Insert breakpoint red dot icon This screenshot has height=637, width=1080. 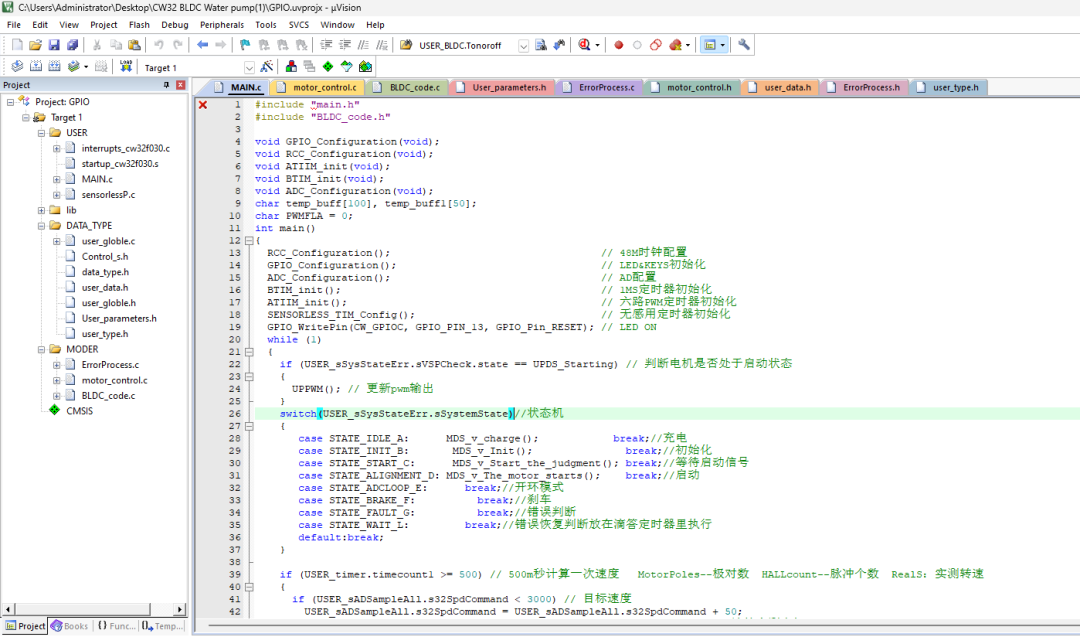[x=619, y=45]
